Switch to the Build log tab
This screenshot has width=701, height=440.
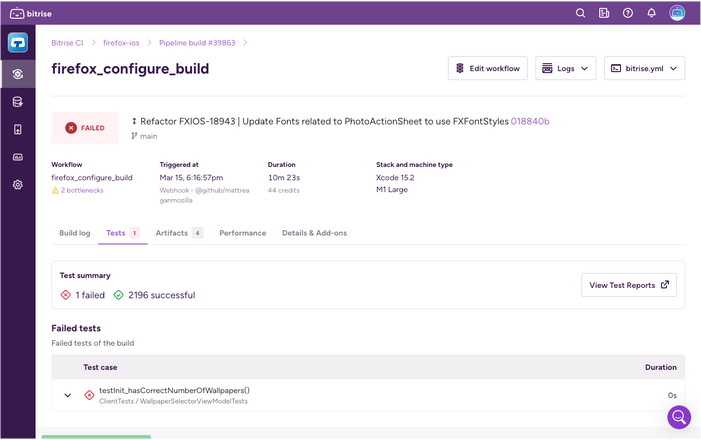point(75,233)
